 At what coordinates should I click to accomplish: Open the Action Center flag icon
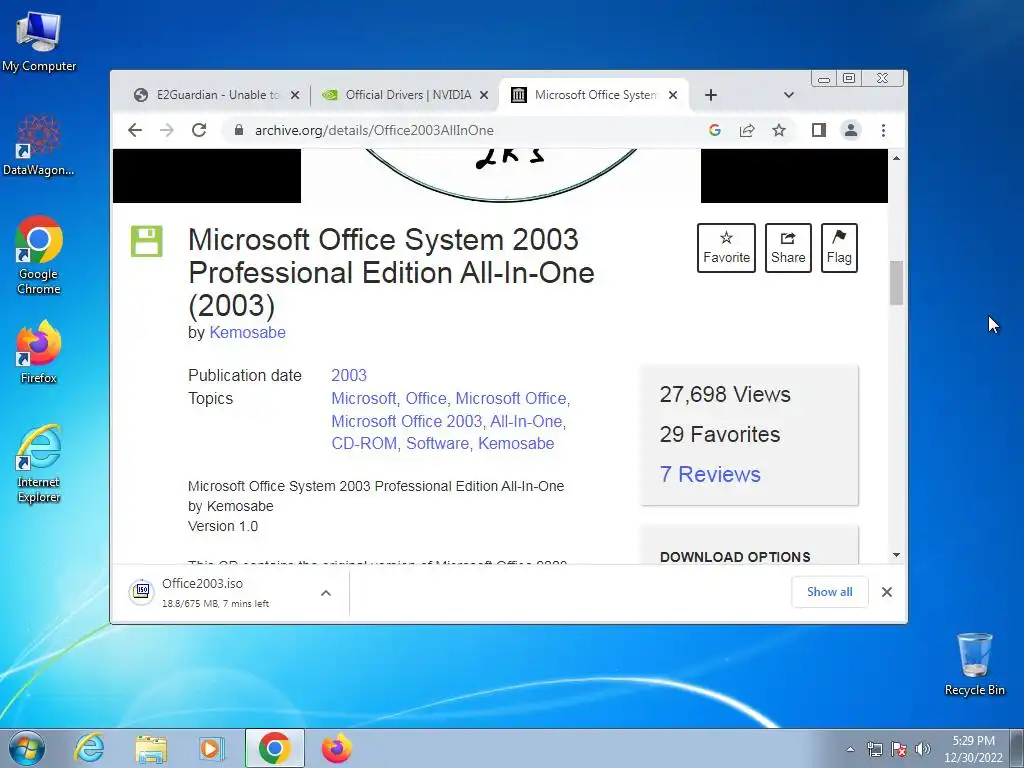click(899, 749)
